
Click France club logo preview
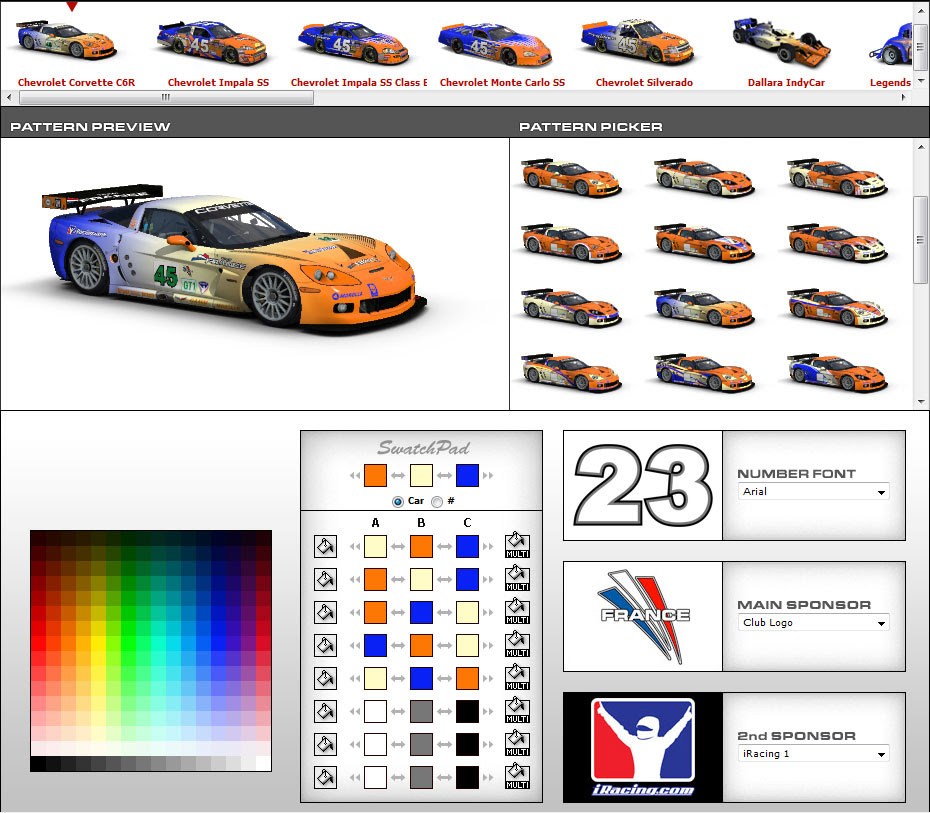643,617
